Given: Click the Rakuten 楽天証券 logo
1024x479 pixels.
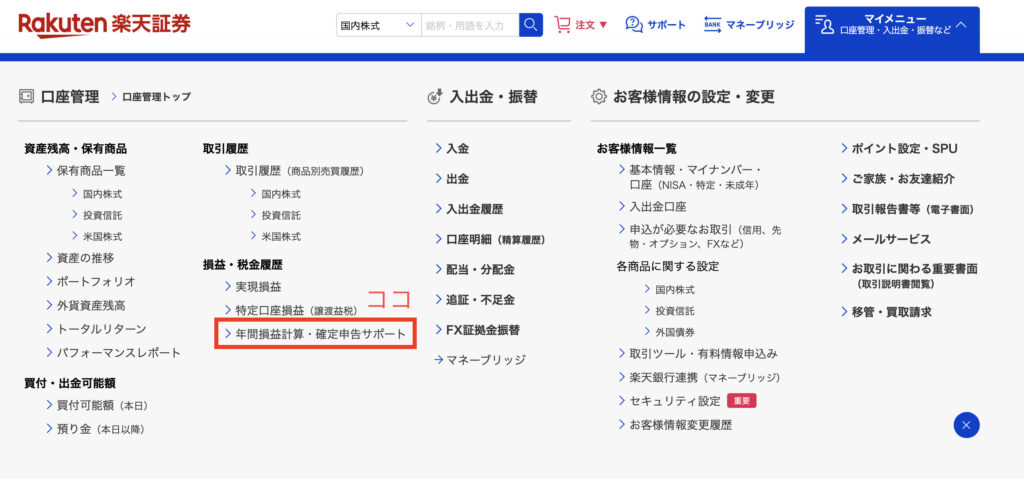Looking at the screenshot, I should (104, 25).
